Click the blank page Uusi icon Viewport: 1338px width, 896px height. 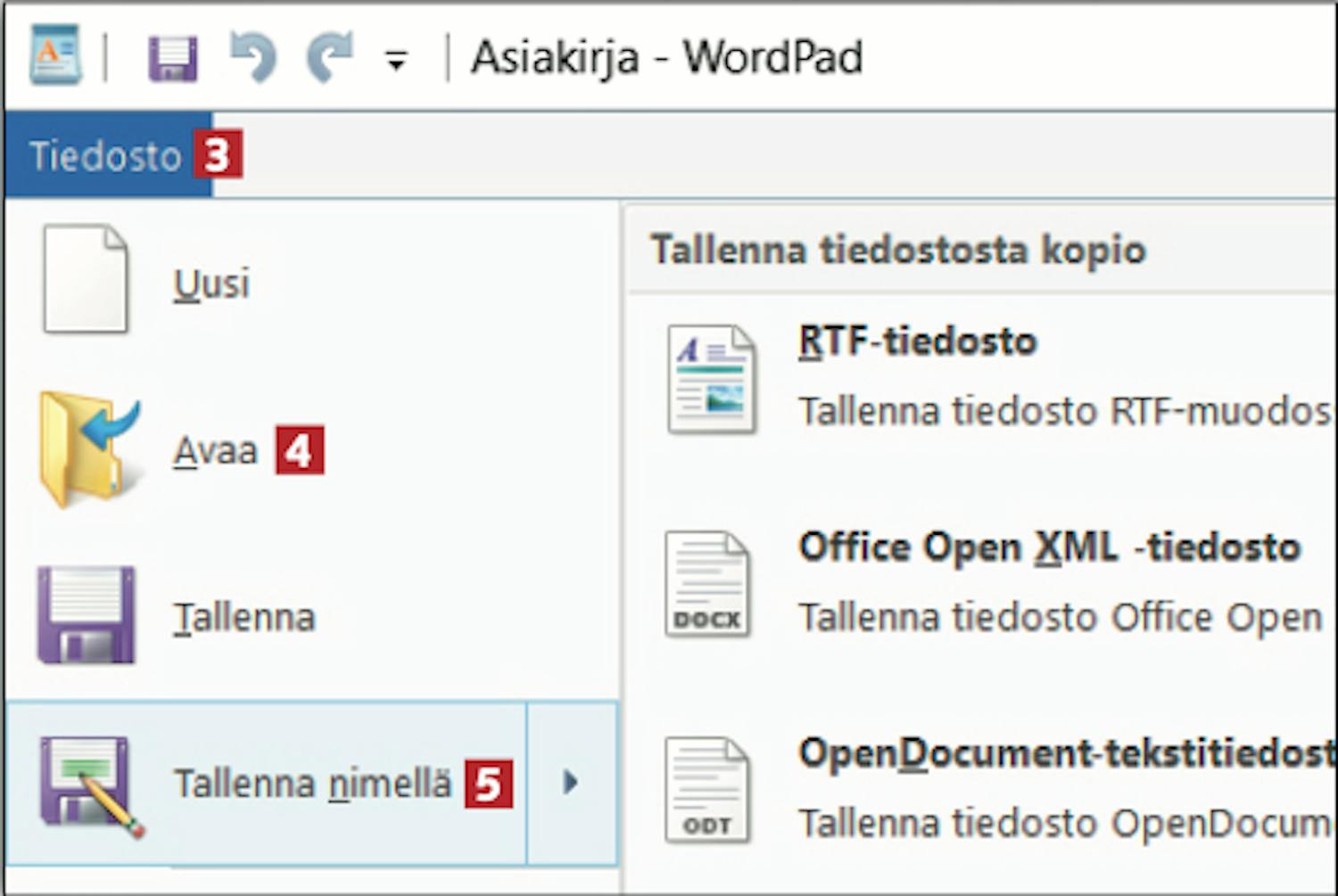[x=86, y=279]
